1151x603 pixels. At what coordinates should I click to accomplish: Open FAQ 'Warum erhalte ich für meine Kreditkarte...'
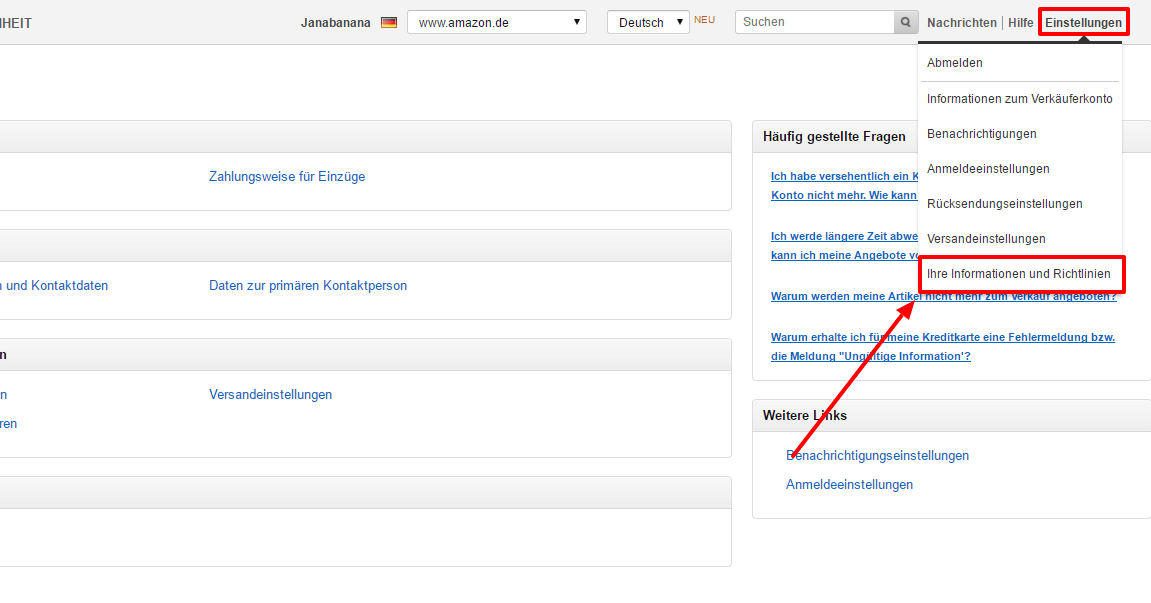point(943,347)
